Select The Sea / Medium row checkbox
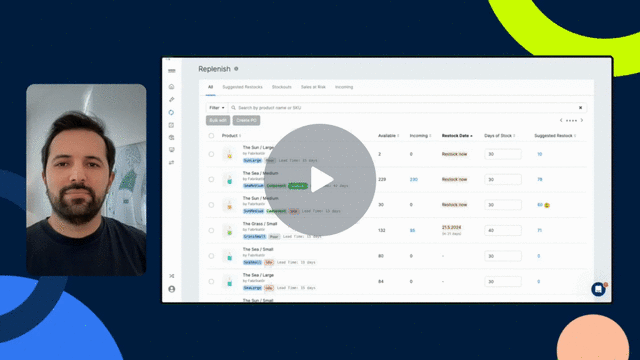Screen dimensions: 640x360 (211, 180)
